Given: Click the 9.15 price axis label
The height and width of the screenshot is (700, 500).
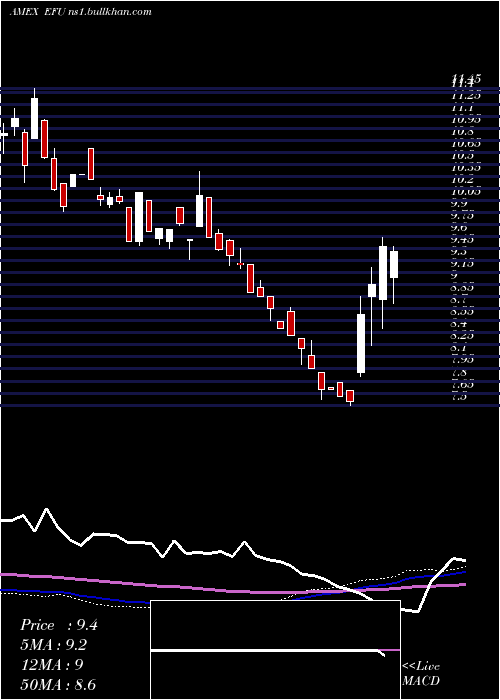Looking at the screenshot, I should coord(463,264).
